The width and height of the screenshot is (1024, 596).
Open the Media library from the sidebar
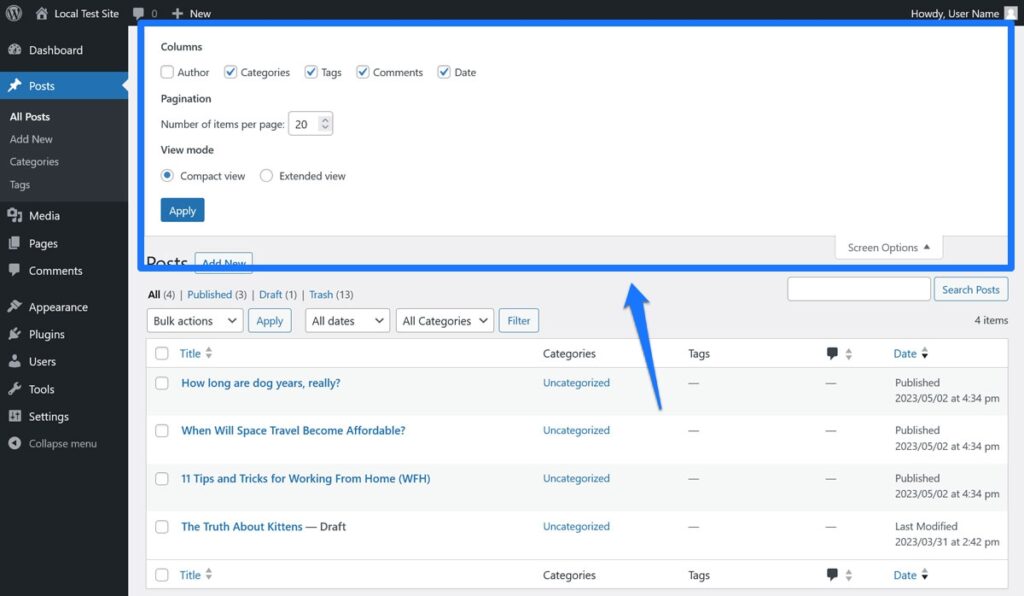(x=44, y=215)
